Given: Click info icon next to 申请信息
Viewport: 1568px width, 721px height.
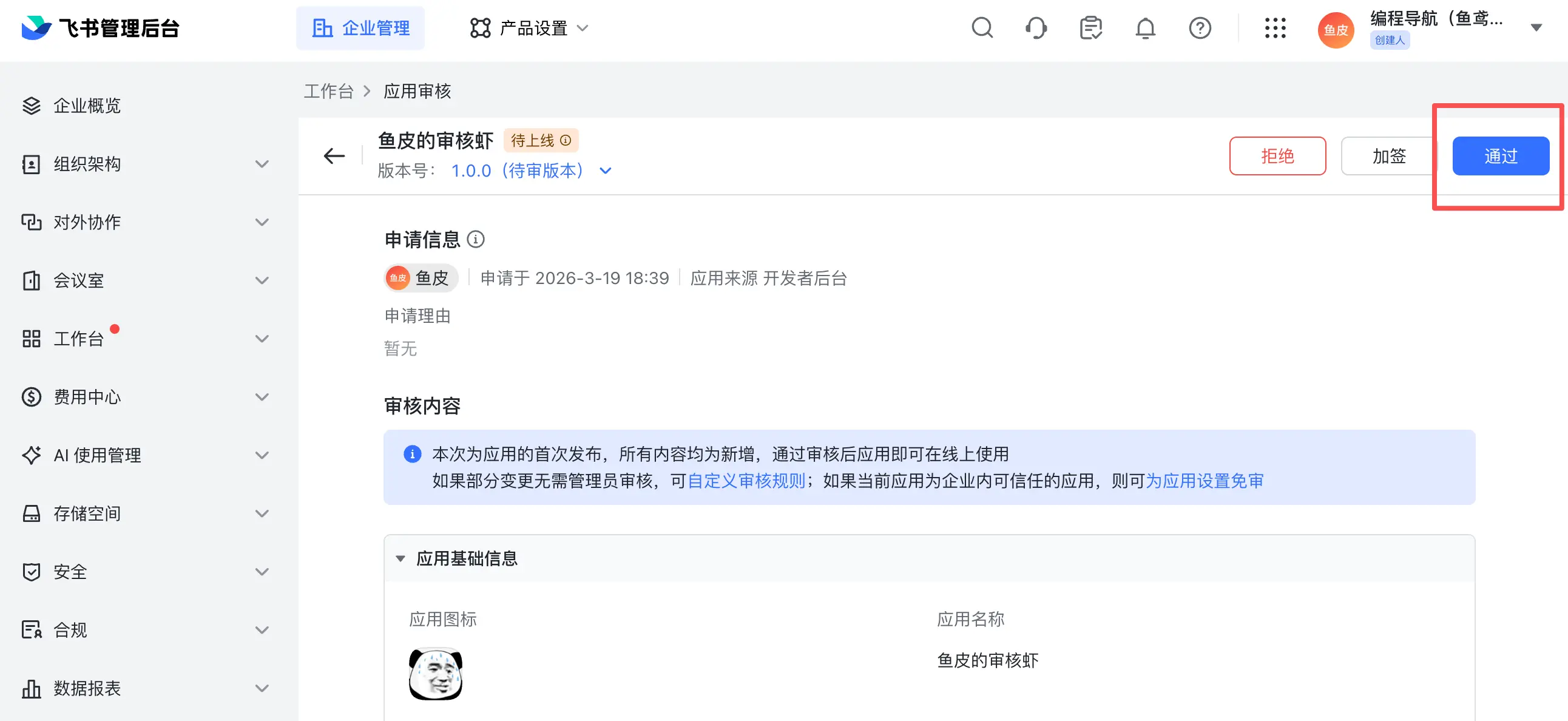Looking at the screenshot, I should coord(475,239).
